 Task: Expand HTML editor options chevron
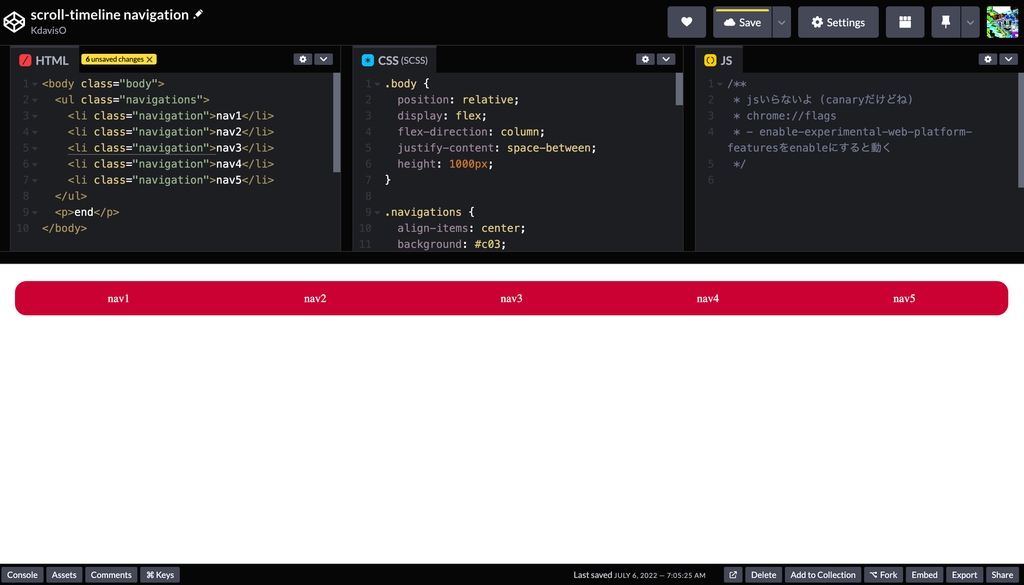click(x=324, y=59)
